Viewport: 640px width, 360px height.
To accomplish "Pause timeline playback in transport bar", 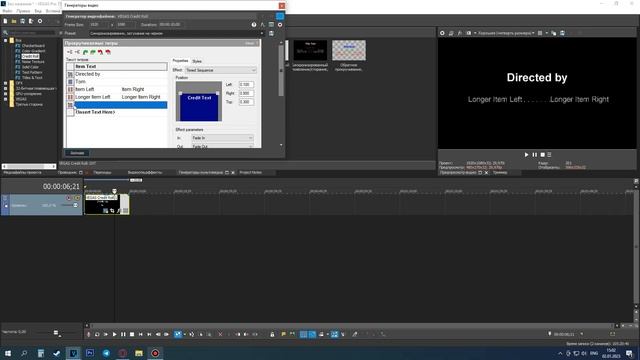I will tap(123, 334).
